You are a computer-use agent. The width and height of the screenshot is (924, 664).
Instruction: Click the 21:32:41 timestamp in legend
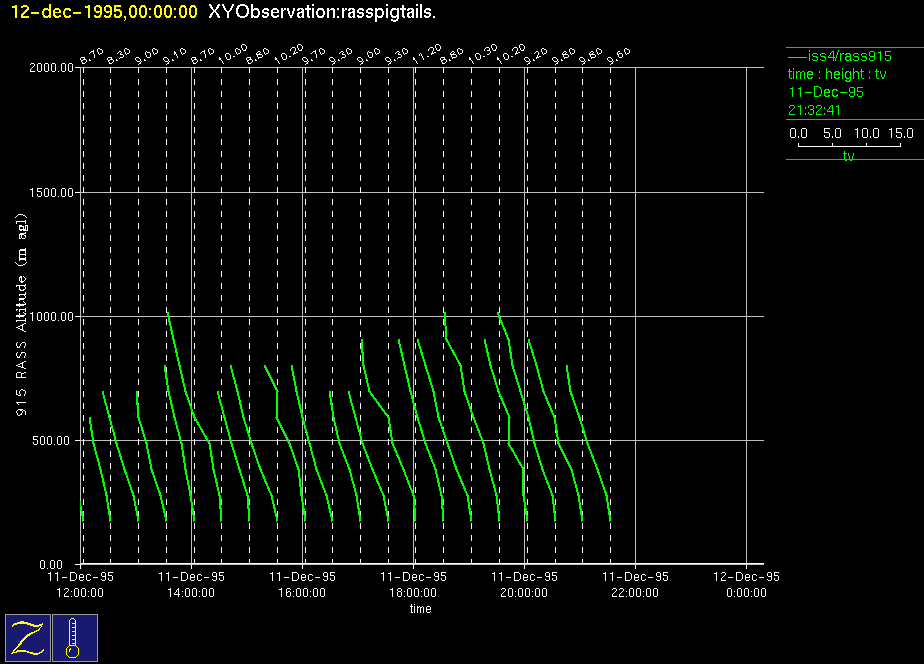pyautogui.click(x=814, y=110)
